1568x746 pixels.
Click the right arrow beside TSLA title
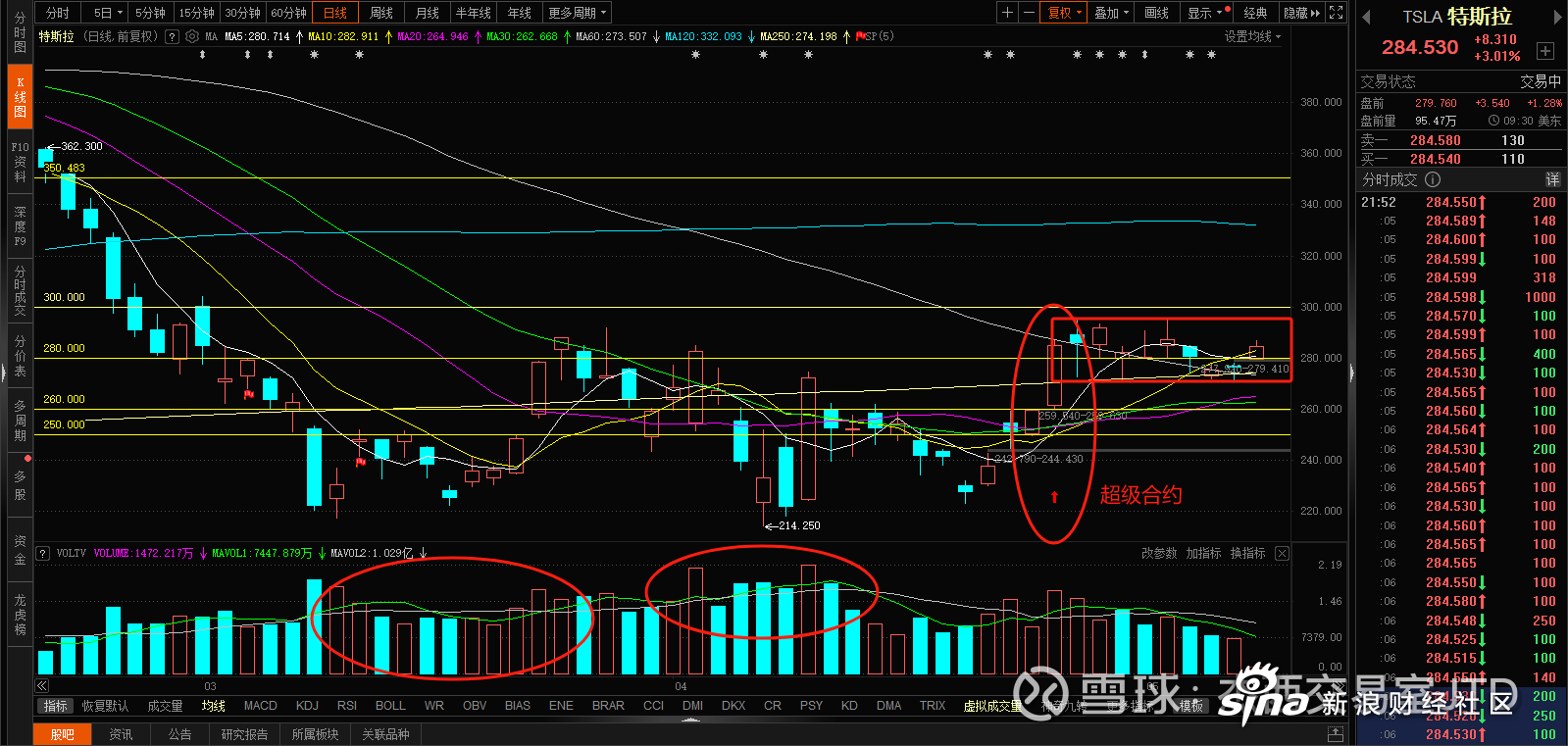click(x=1557, y=17)
